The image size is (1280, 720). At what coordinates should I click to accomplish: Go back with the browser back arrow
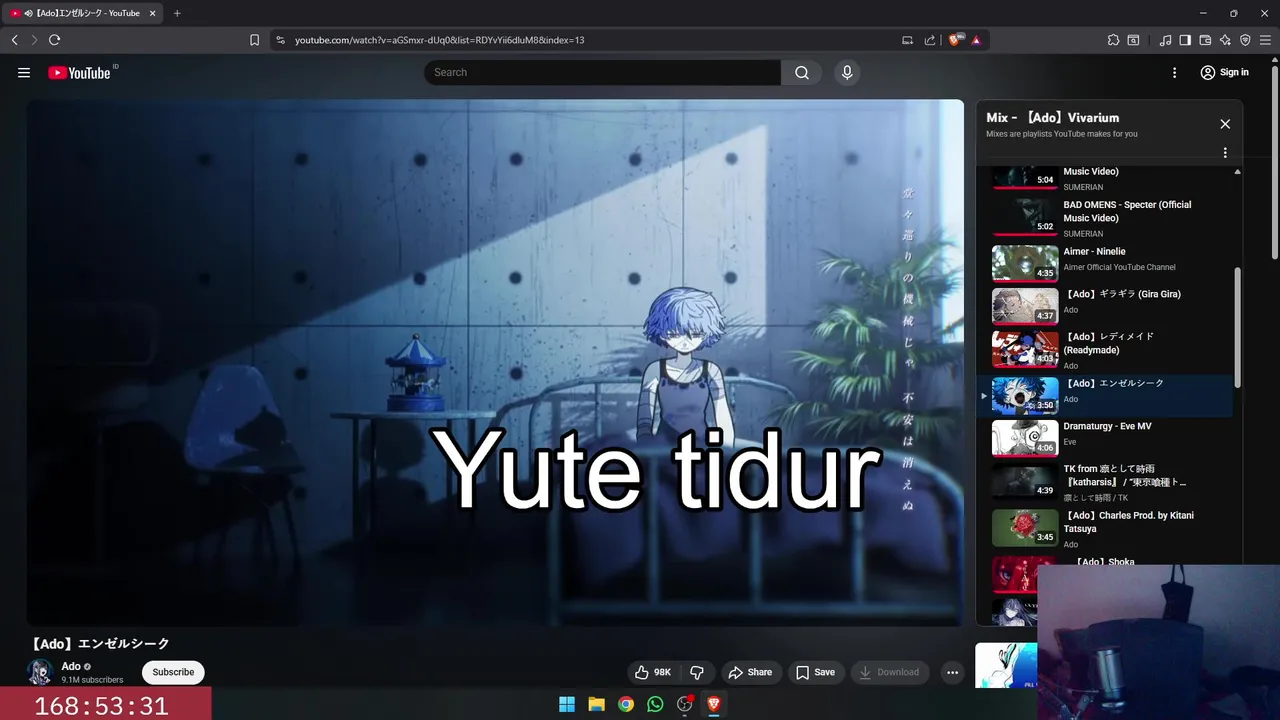click(x=14, y=40)
